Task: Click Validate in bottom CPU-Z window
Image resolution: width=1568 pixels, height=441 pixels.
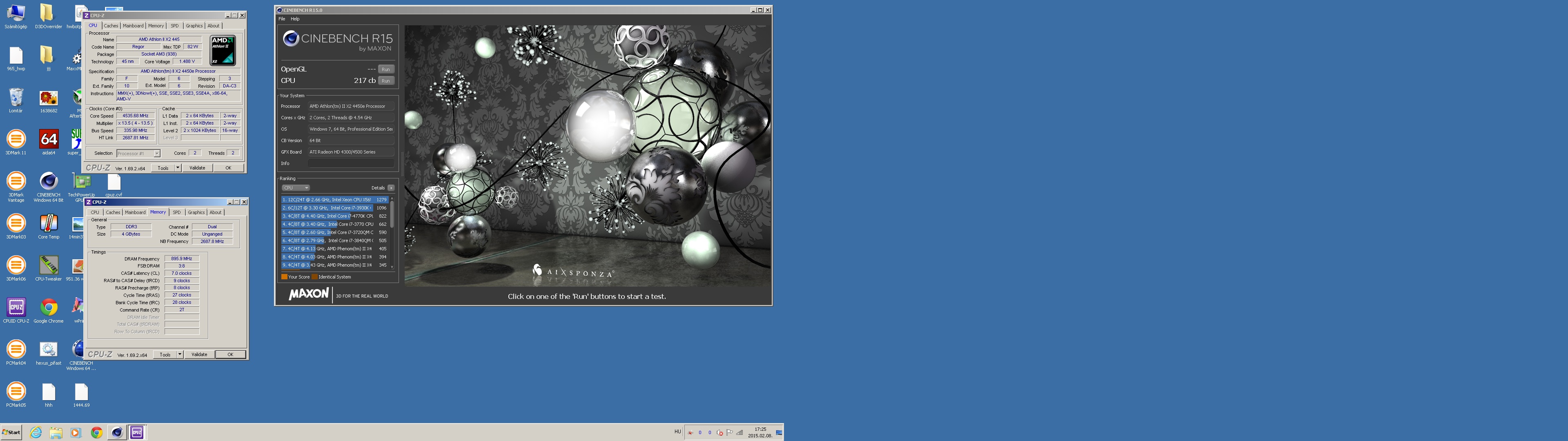Action: coord(199,354)
